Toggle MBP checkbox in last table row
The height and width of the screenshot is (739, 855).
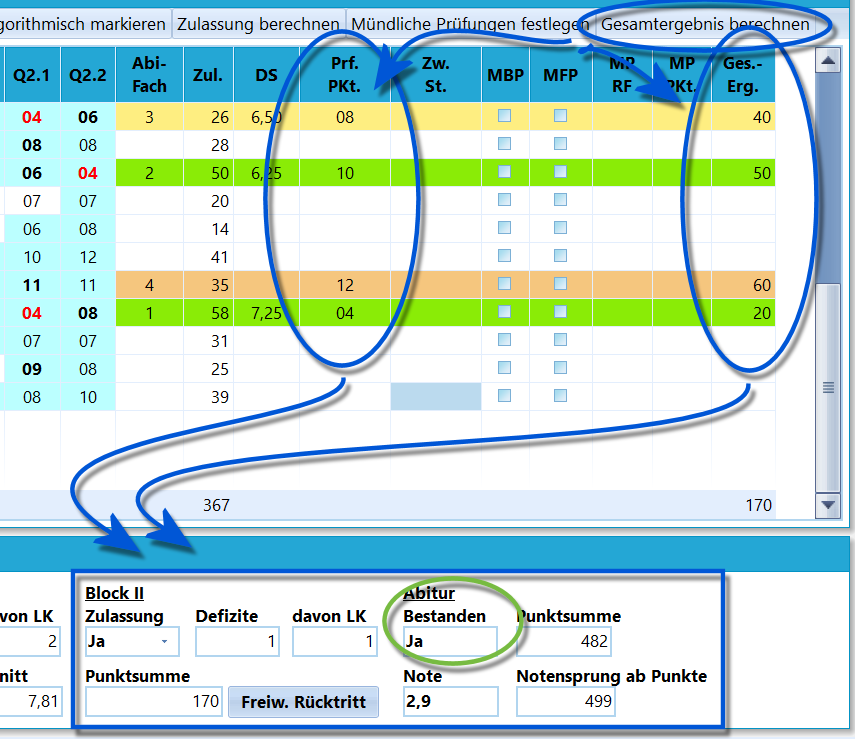504,396
